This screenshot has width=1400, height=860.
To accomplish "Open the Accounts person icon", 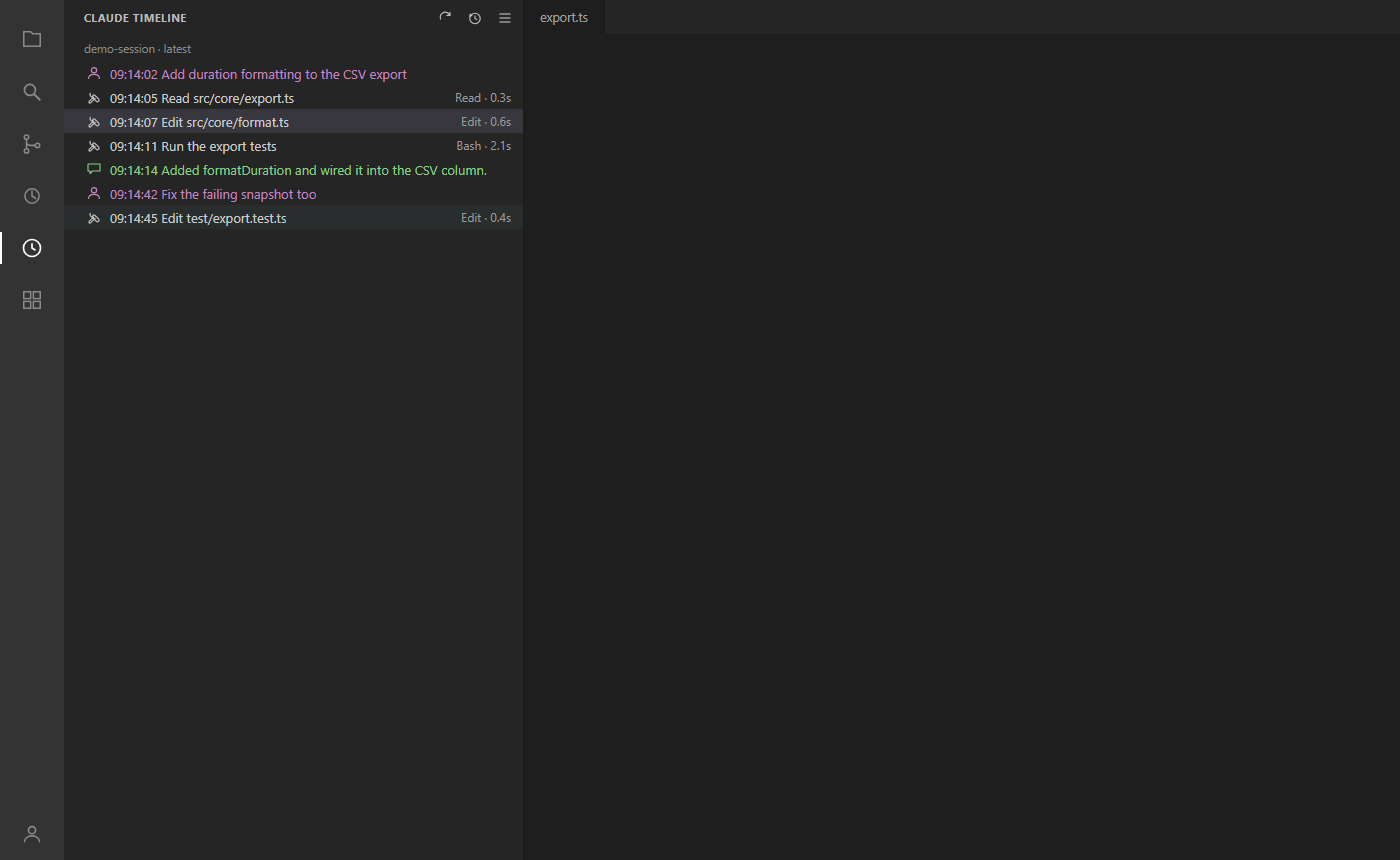I will pos(32,834).
